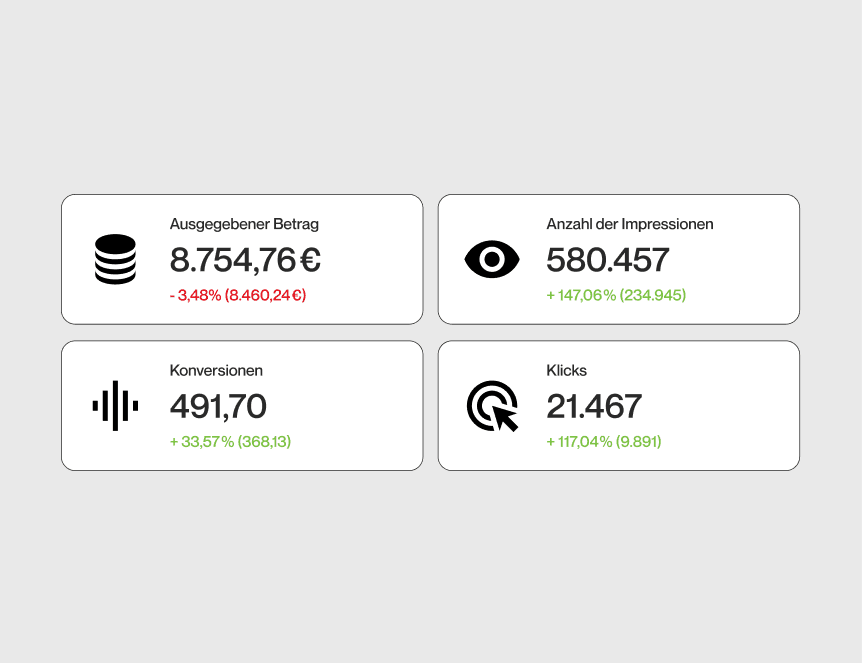
Task: Click the green + 147,06% change
Action: point(581,295)
